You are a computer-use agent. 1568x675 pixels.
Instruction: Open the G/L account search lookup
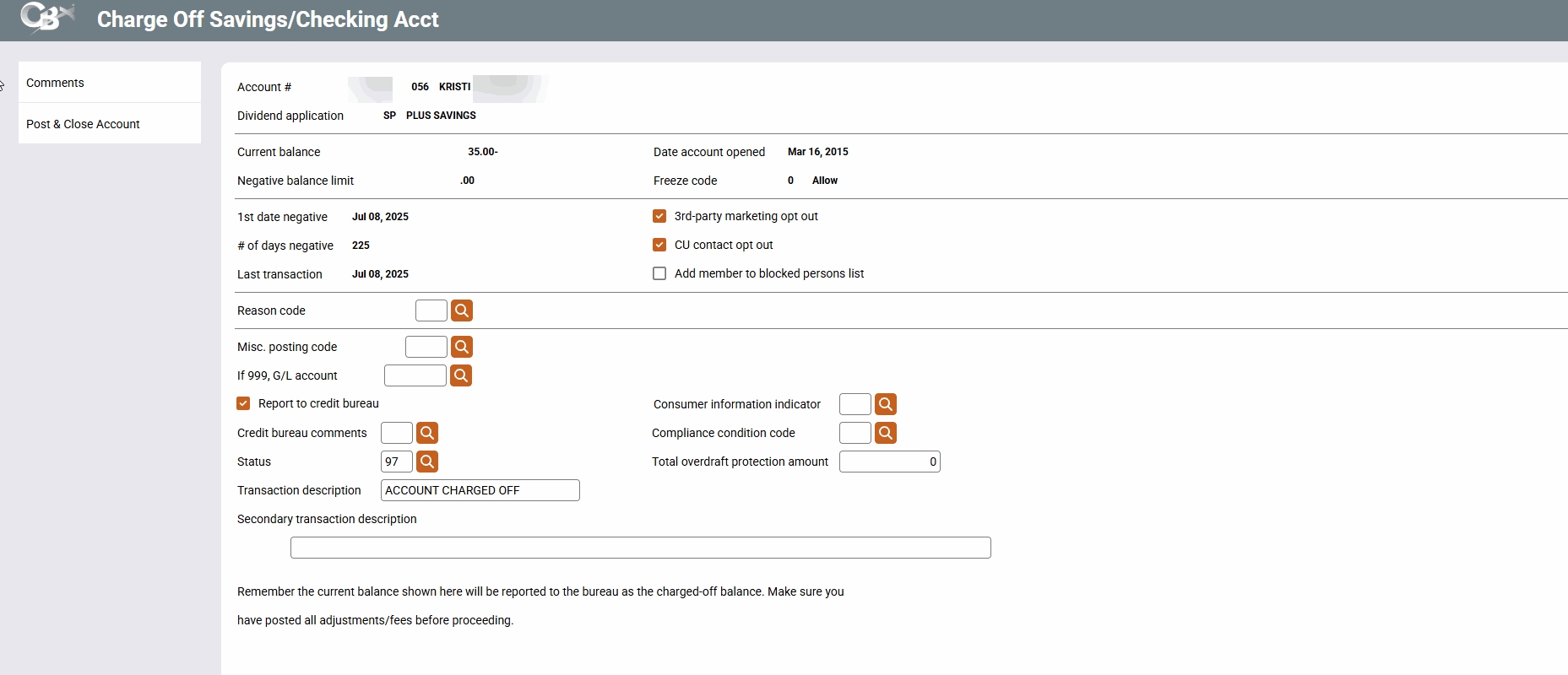coord(460,375)
